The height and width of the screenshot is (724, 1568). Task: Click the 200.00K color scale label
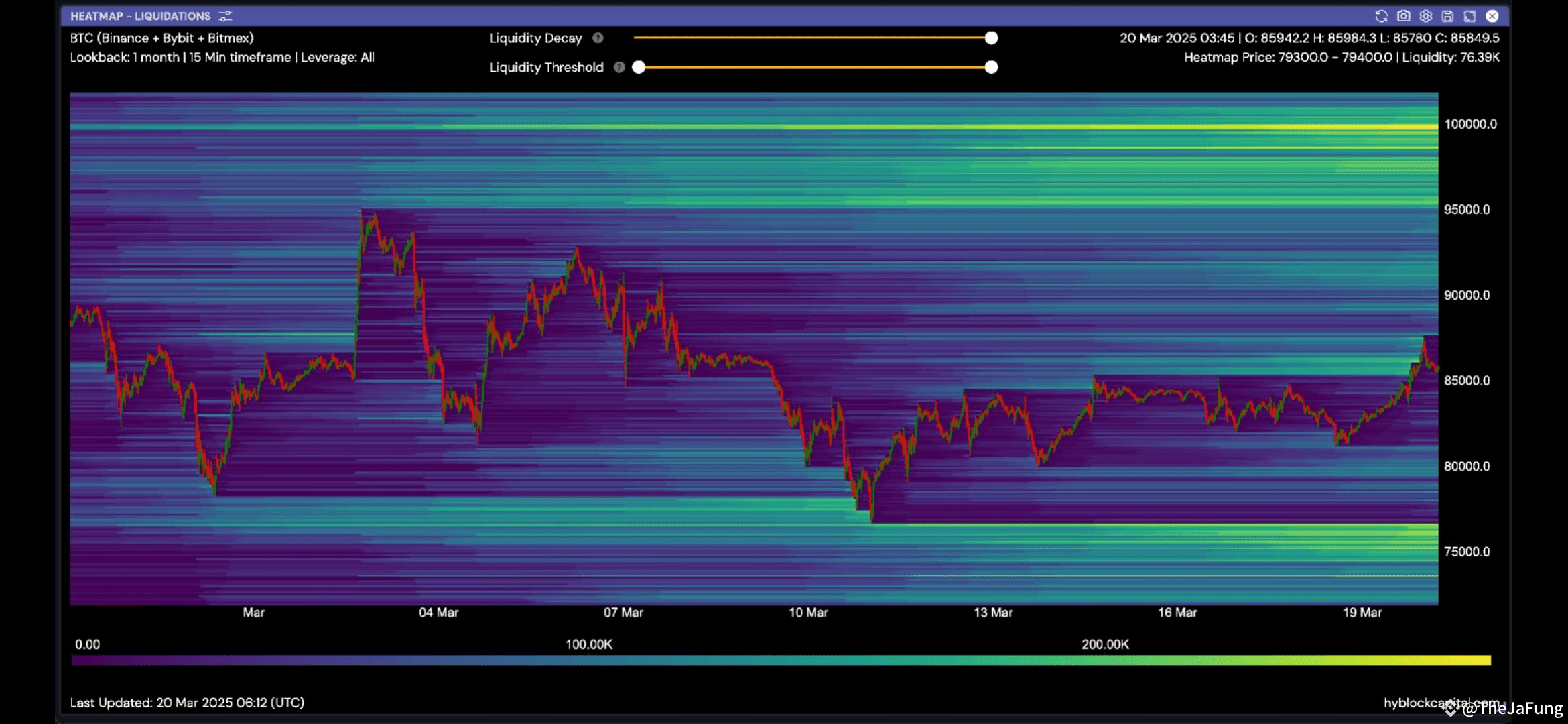[1105, 644]
